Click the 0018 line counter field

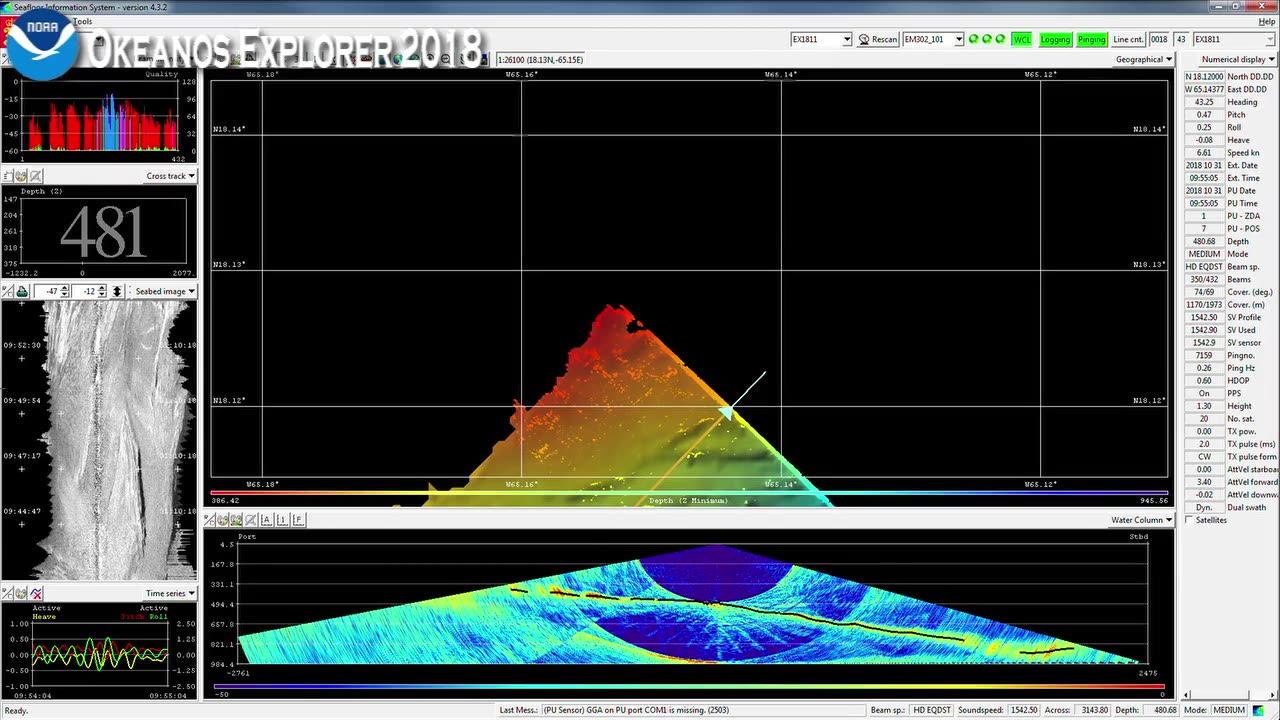pos(1159,39)
